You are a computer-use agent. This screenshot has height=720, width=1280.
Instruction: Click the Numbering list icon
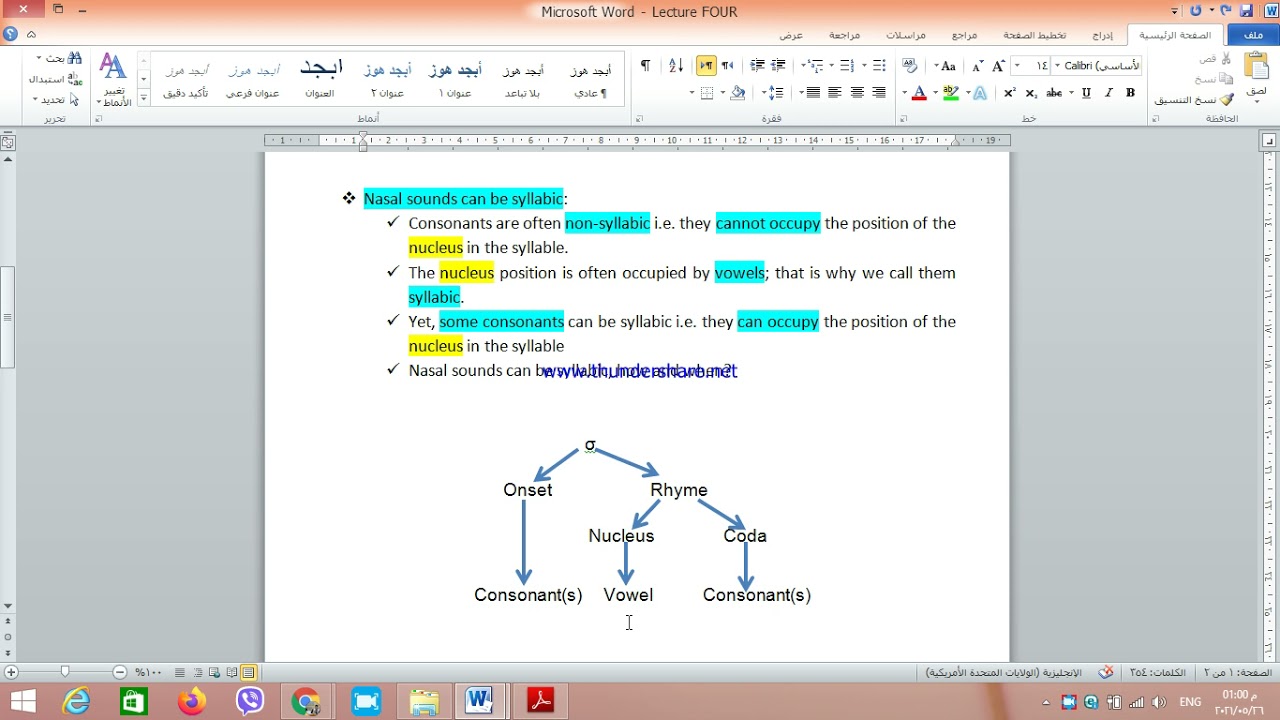[x=847, y=66]
